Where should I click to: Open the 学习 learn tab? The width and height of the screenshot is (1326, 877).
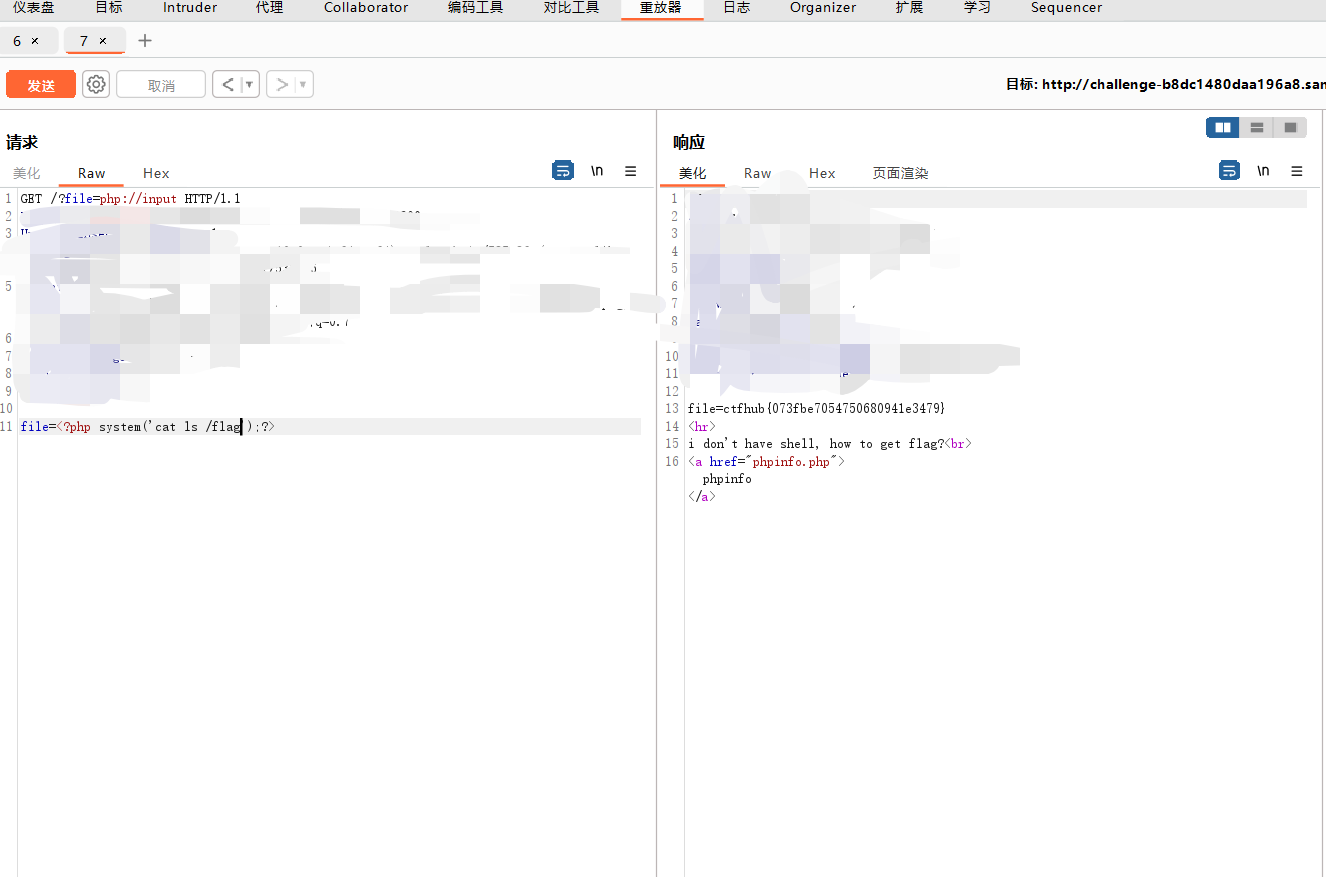point(977,8)
